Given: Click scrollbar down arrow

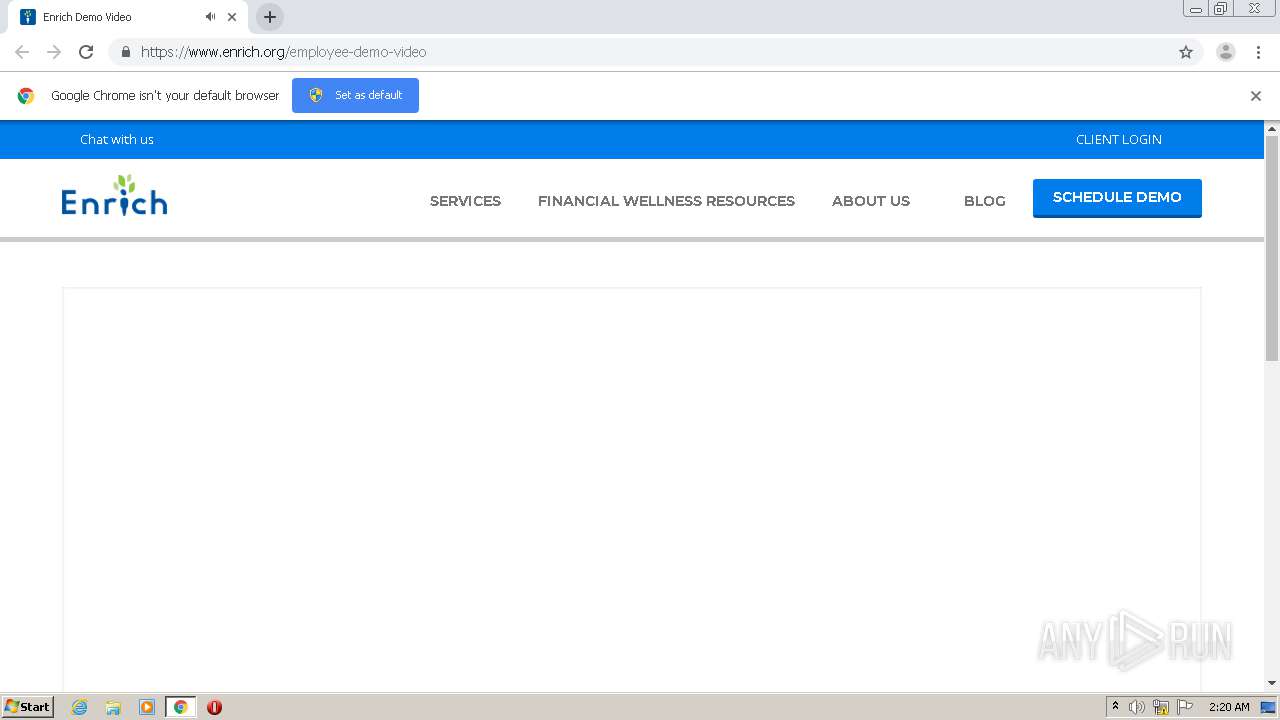Looking at the screenshot, I should point(1272,683).
